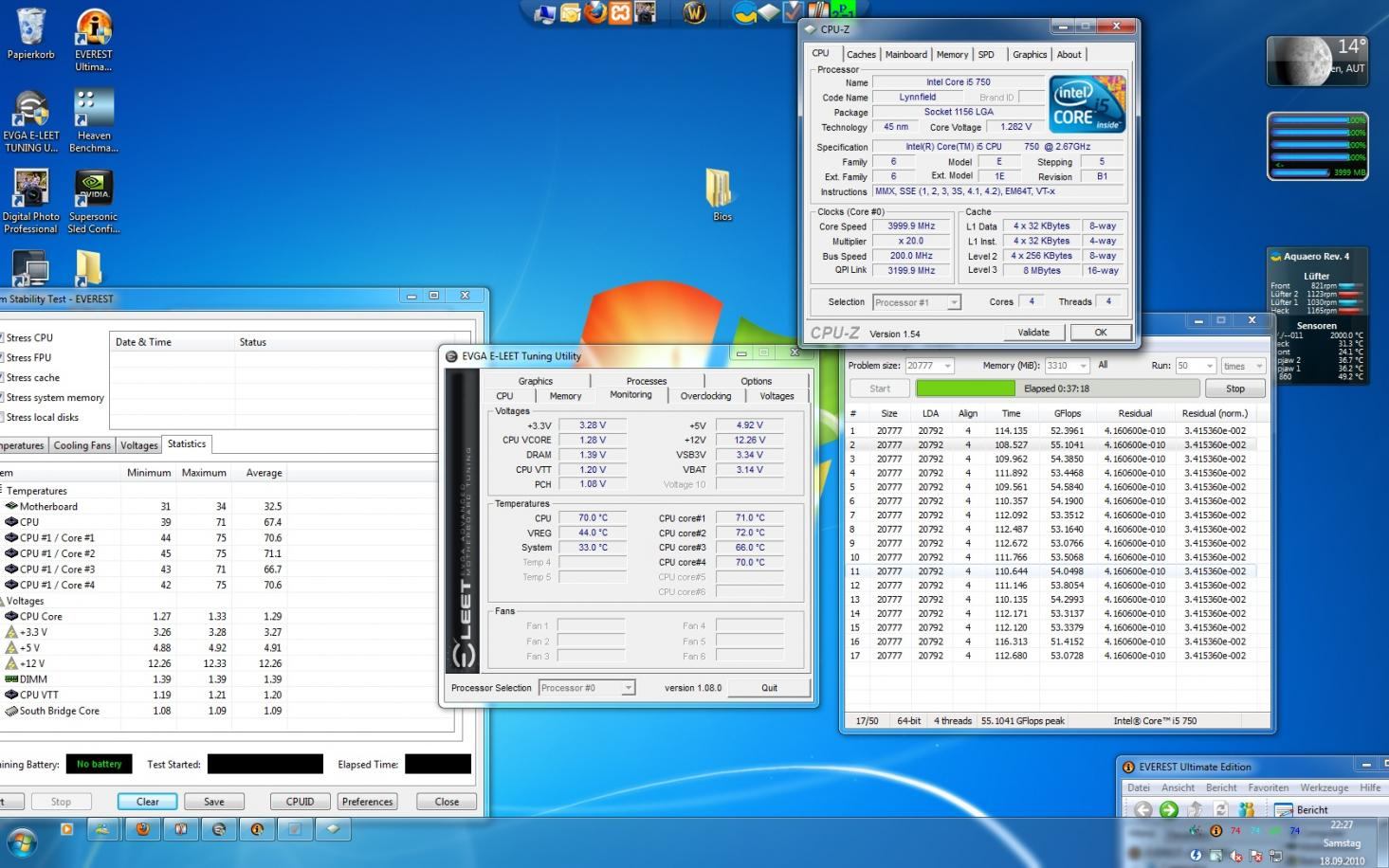The image size is (1389, 868).
Task: Open the Digital Photo Professional shortcut
Action: [30, 190]
